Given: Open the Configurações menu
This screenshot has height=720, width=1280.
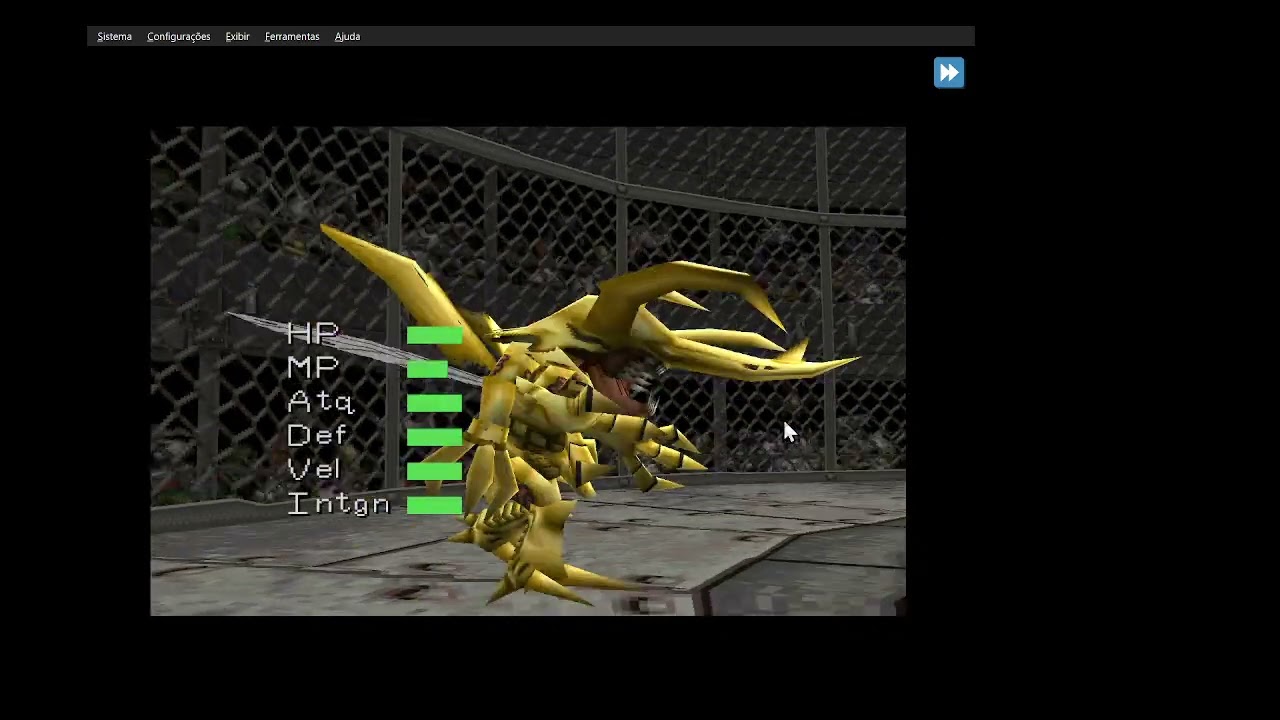Looking at the screenshot, I should click(x=178, y=36).
